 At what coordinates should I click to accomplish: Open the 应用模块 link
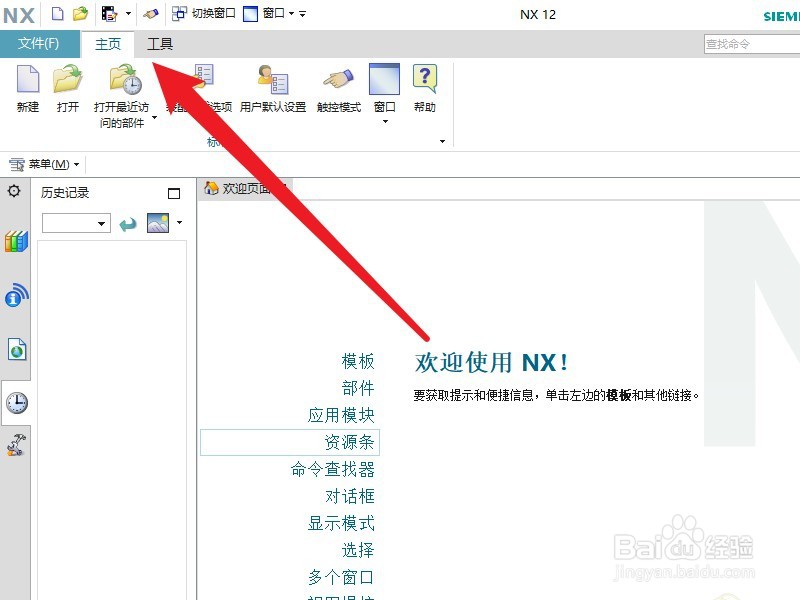point(341,415)
